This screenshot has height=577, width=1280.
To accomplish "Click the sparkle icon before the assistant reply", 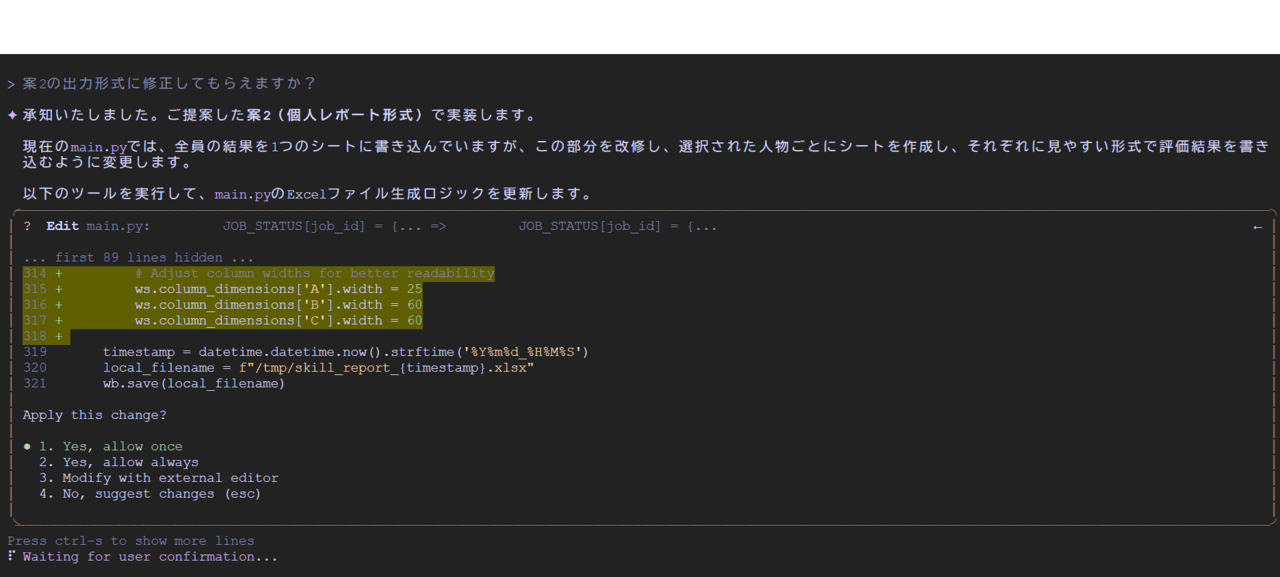I will pos(12,115).
